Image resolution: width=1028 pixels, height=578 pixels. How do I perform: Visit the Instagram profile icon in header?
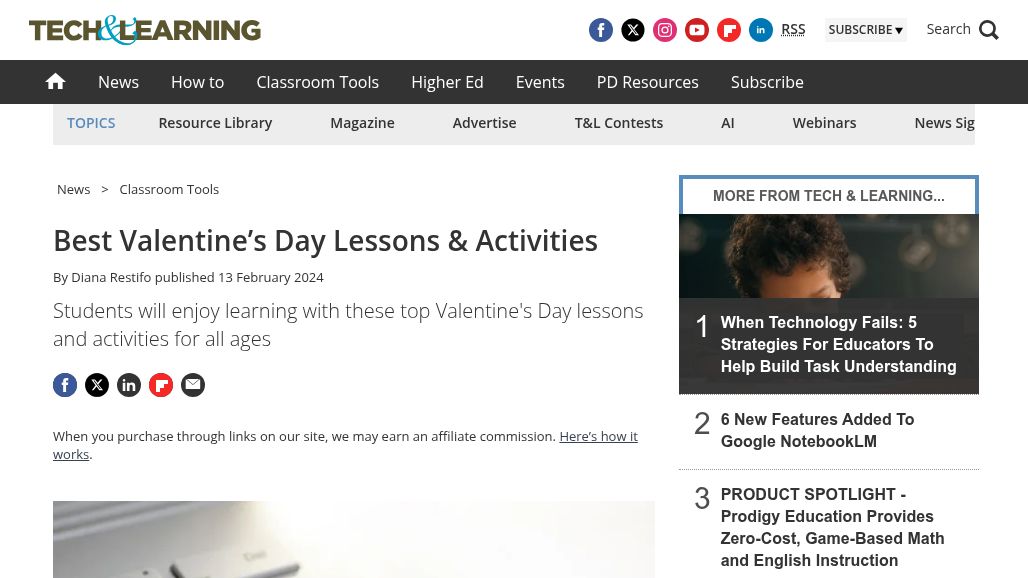pos(665,30)
